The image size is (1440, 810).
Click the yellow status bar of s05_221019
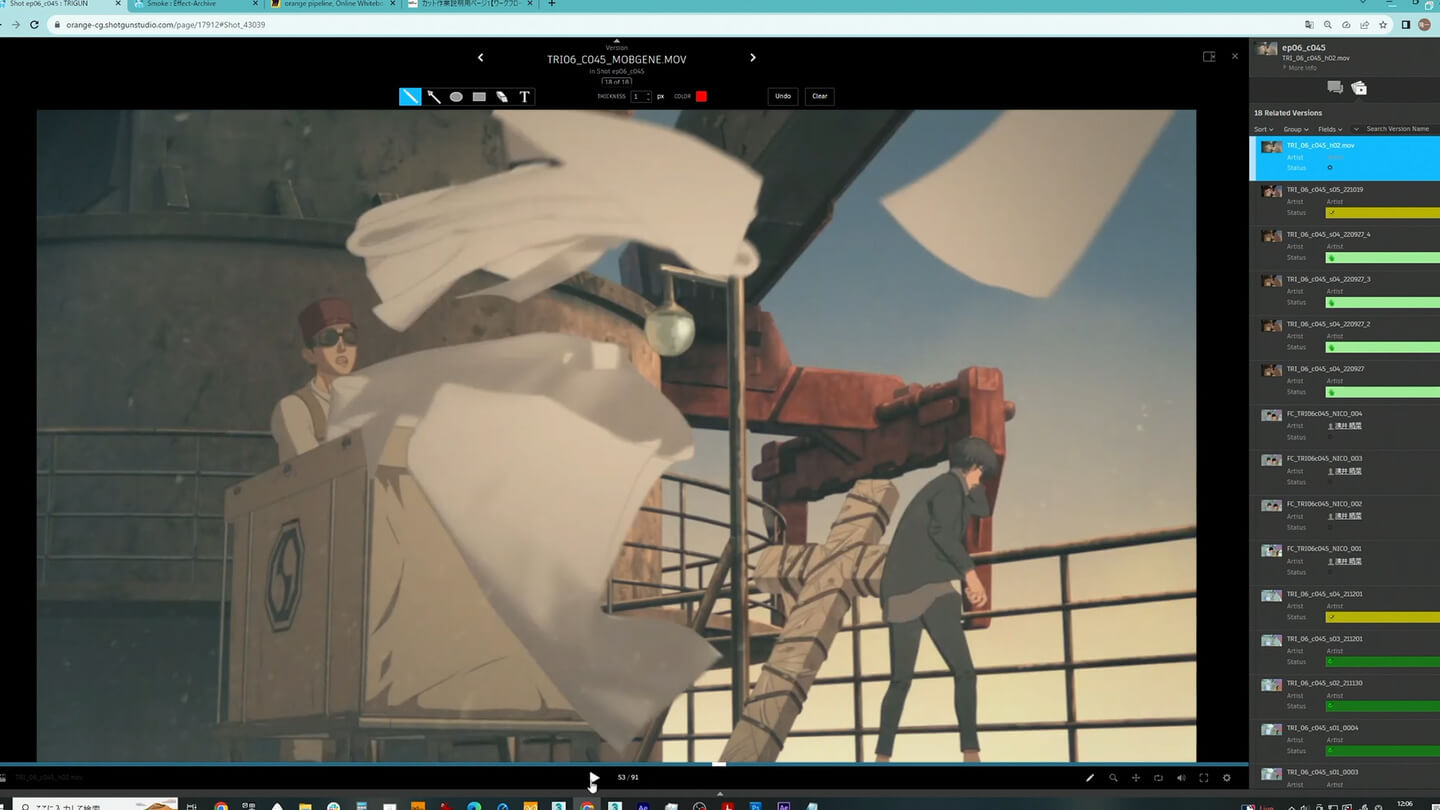[1382, 213]
